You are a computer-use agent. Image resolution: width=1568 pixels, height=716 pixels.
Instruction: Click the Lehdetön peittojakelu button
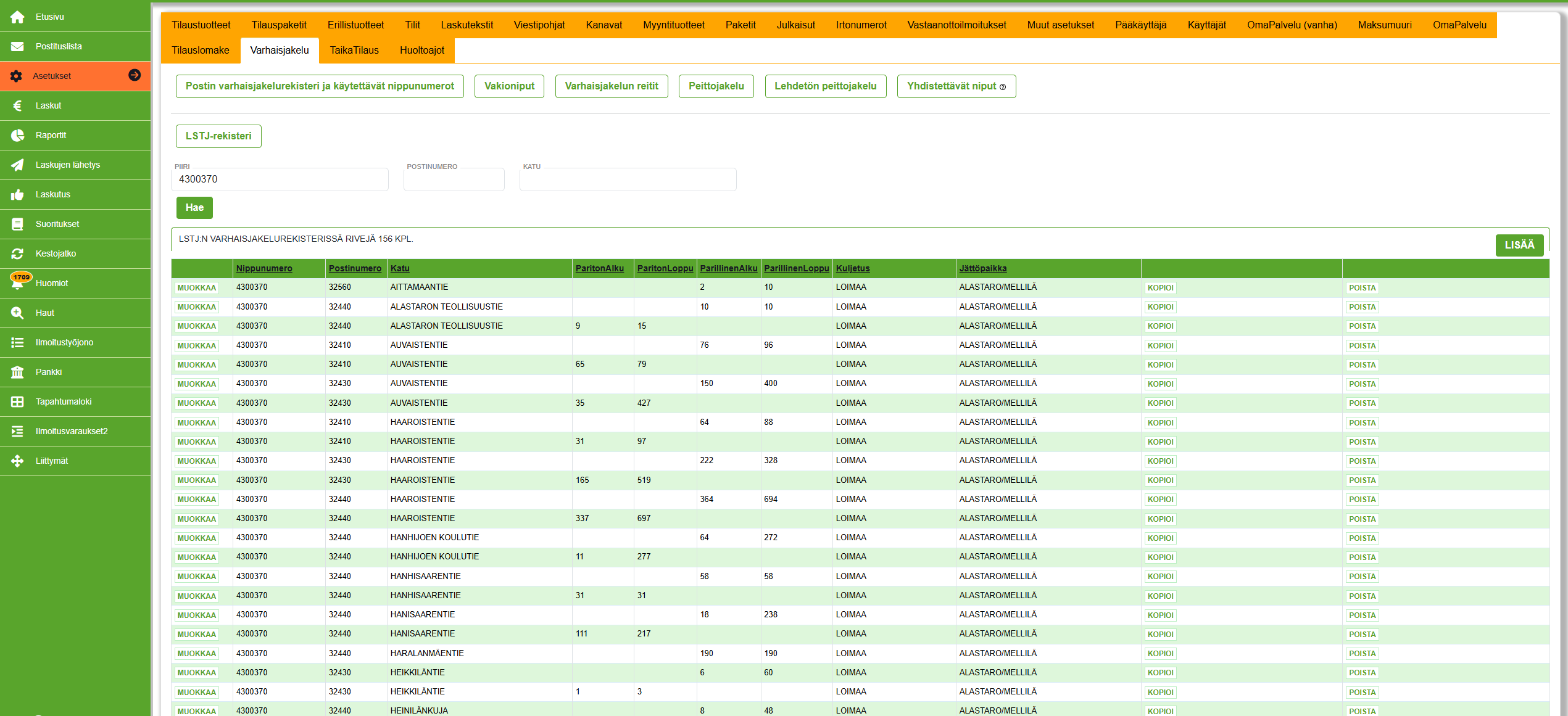826,86
